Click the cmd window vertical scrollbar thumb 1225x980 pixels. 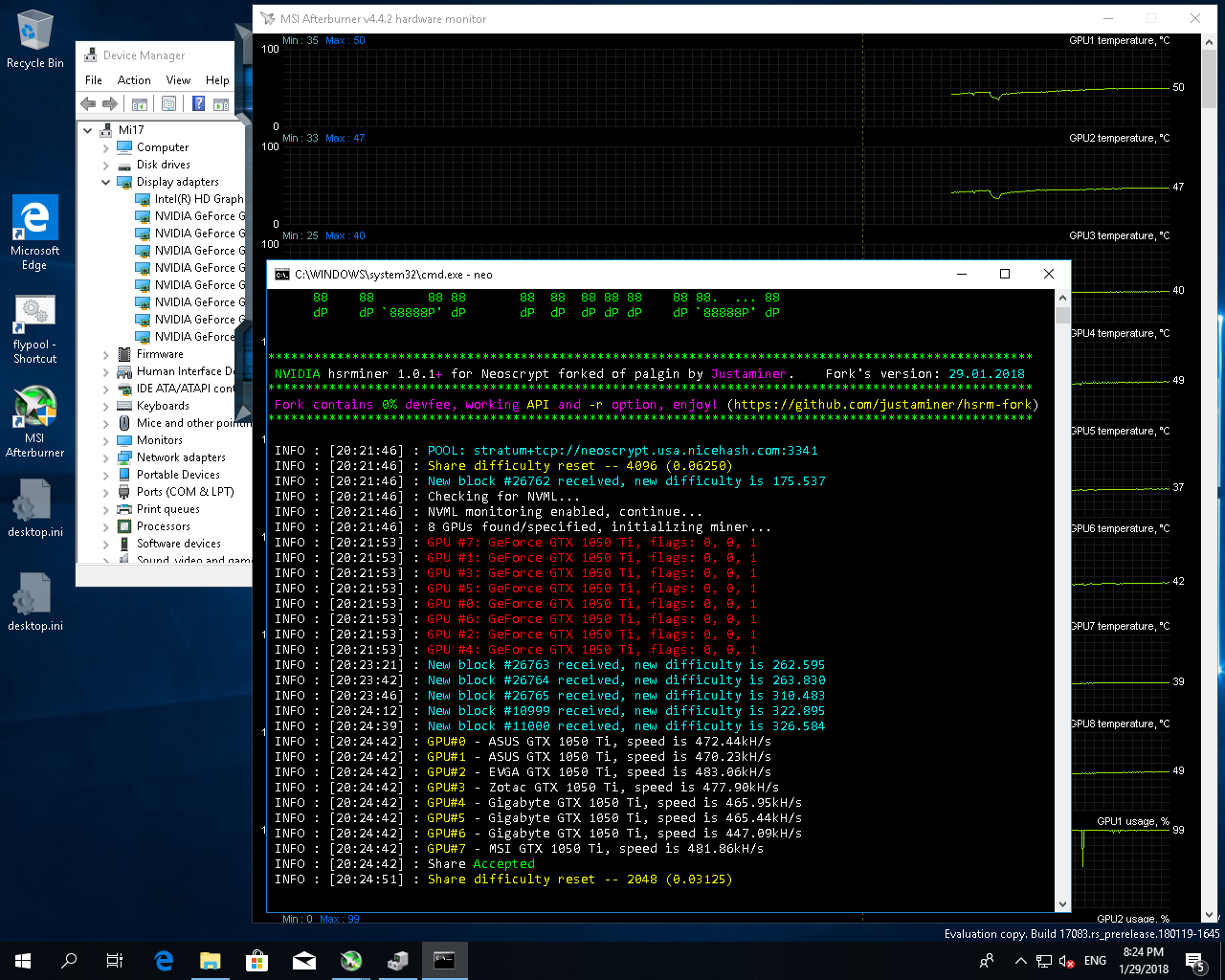click(1062, 316)
